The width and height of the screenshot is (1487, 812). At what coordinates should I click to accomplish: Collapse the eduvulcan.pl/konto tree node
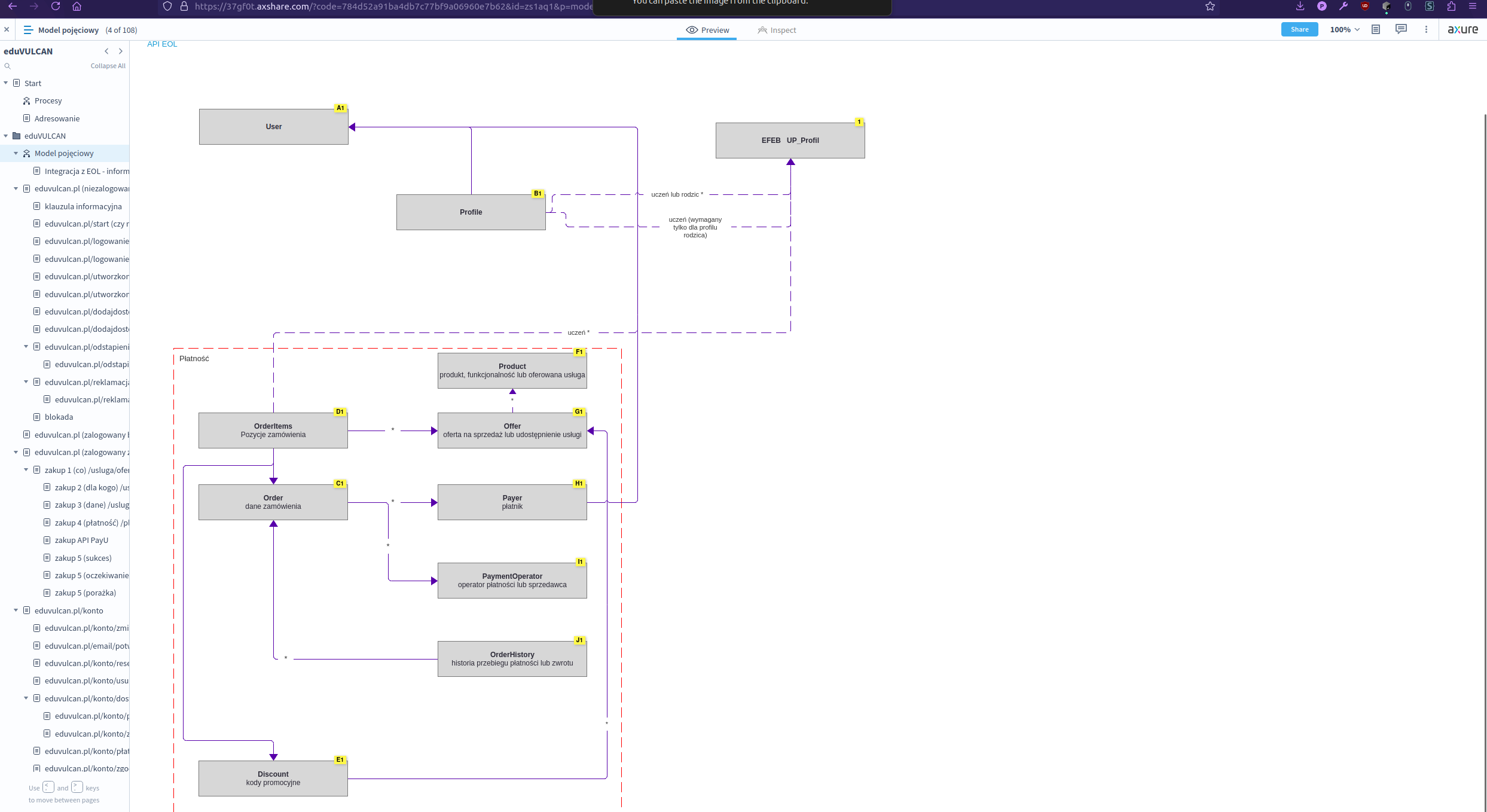tap(16, 610)
